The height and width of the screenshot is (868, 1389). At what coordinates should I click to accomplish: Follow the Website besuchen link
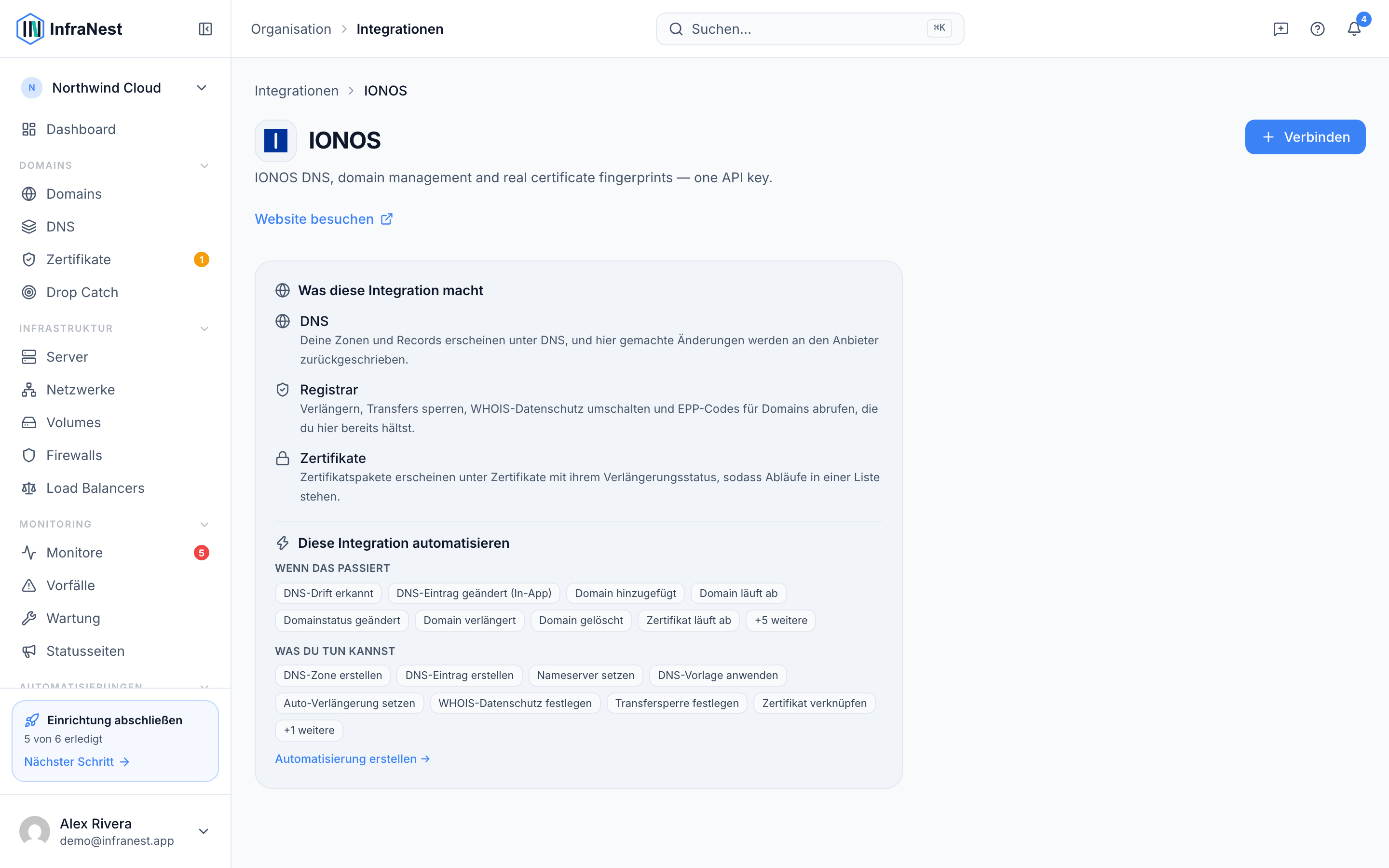coord(324,219)
